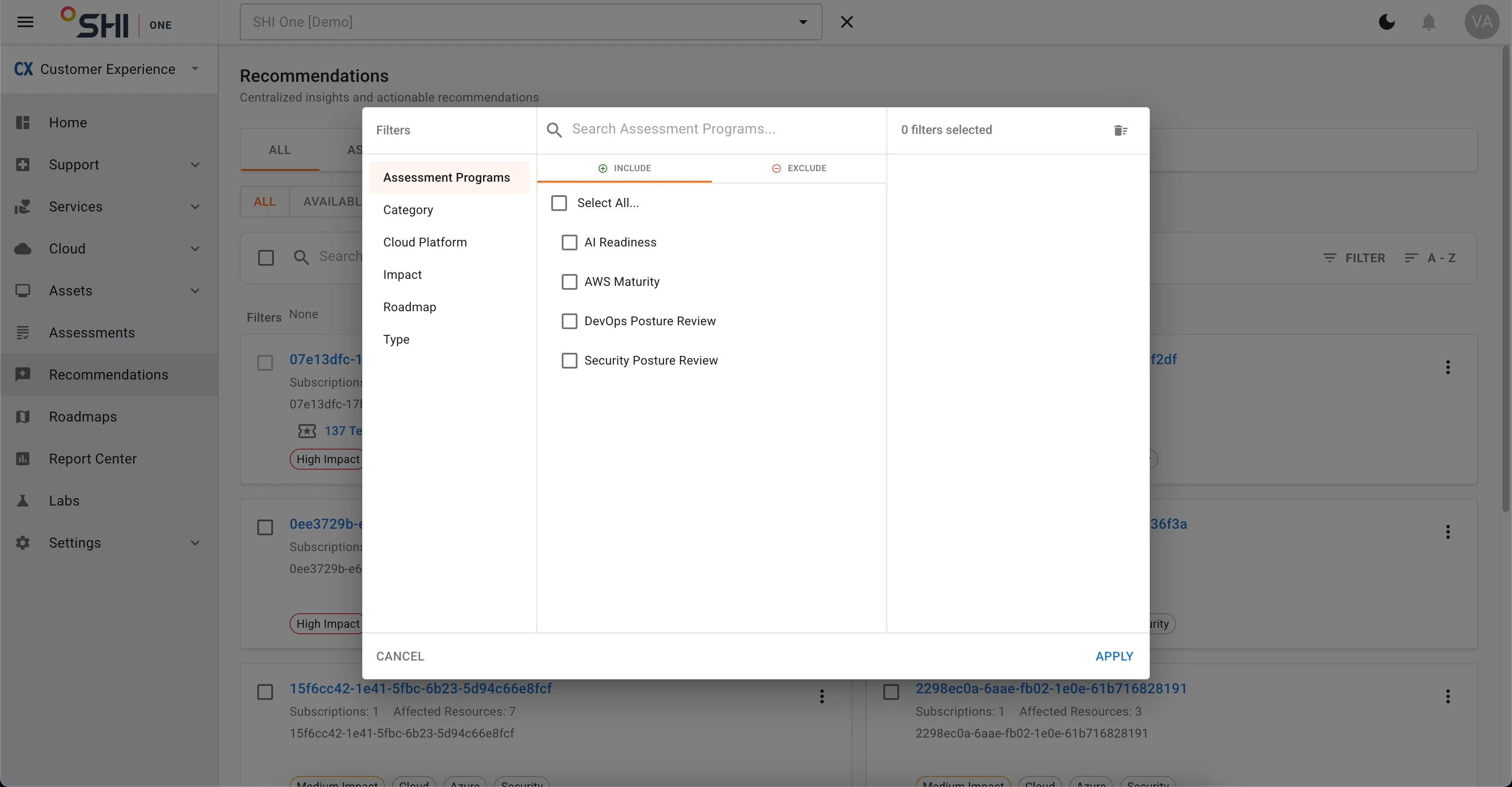Image resolution: width=1512 pixels, height=787 pixels.
Task: Open options menu for recommendation ending 36f3a
Action: coord(1448,531)
